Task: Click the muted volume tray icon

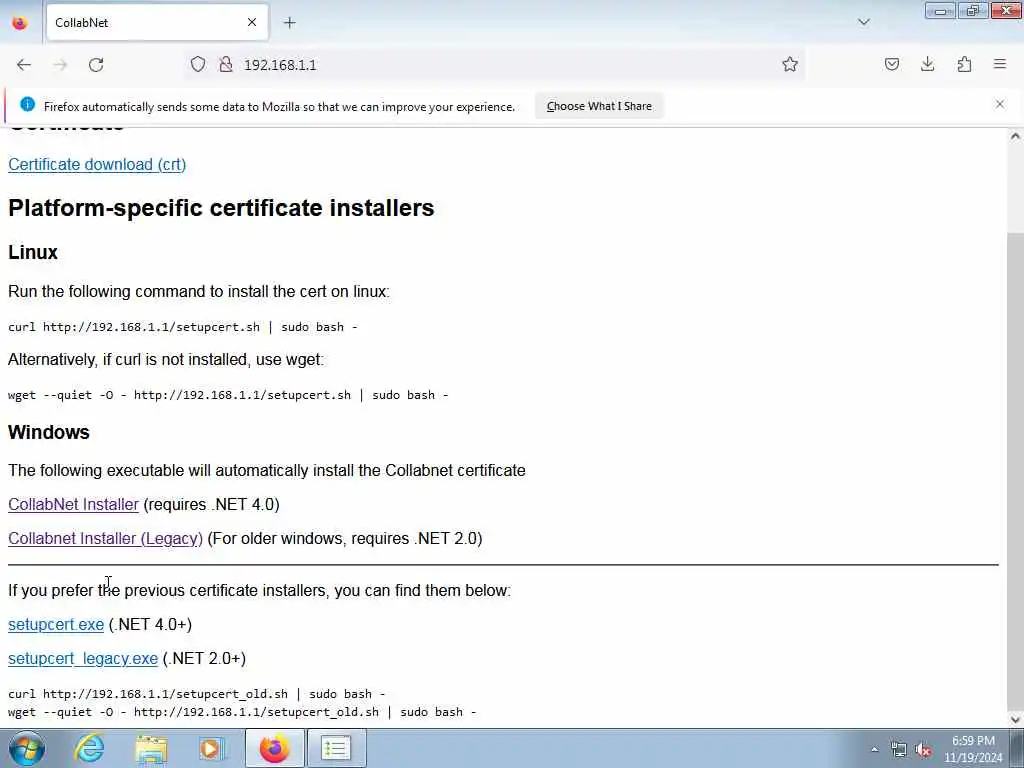Action: [x=923, y=750]
